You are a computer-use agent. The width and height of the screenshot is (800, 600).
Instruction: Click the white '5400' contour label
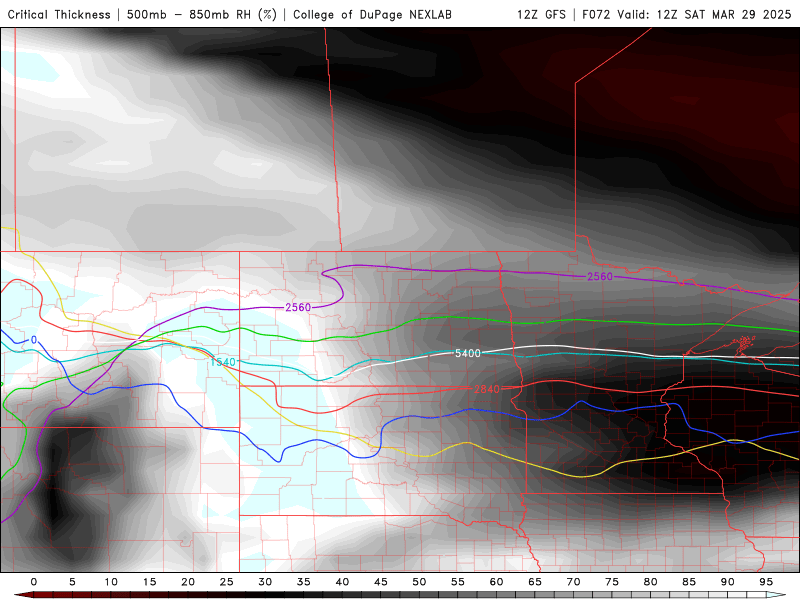point(468,353)
